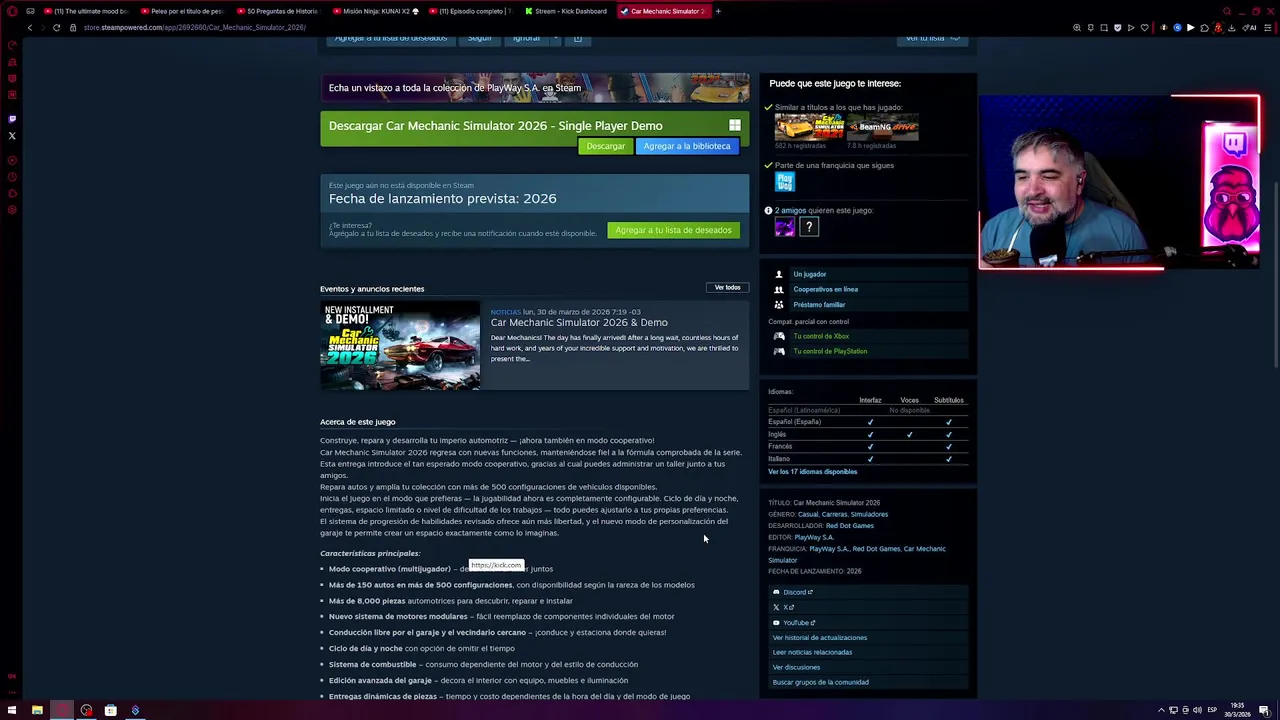The height and width of the screenshot is (720, 1280).
Task: Open File Explorer from the taskbar
Action: [x=37, y=710]
